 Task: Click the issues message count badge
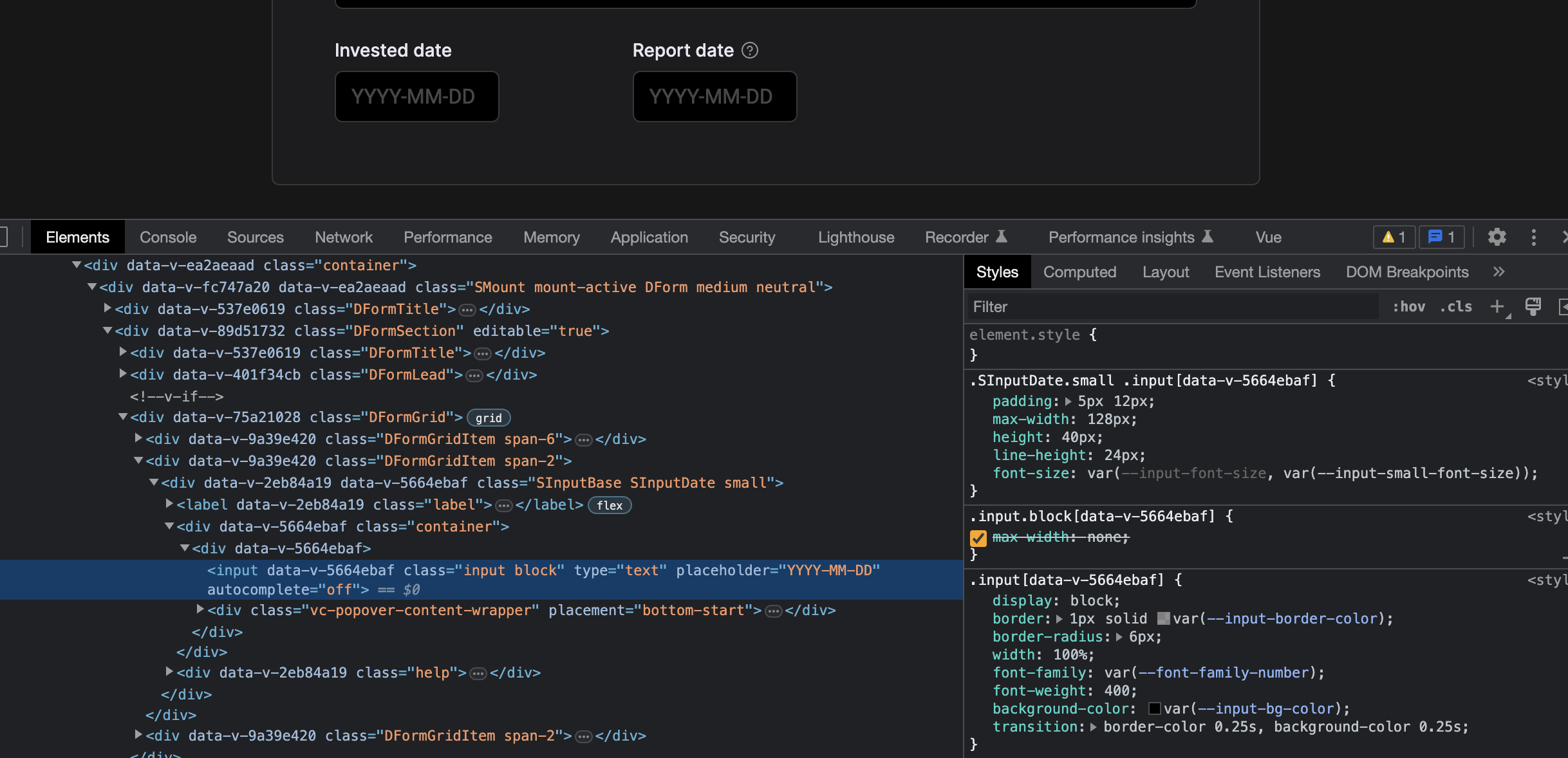1442,237
